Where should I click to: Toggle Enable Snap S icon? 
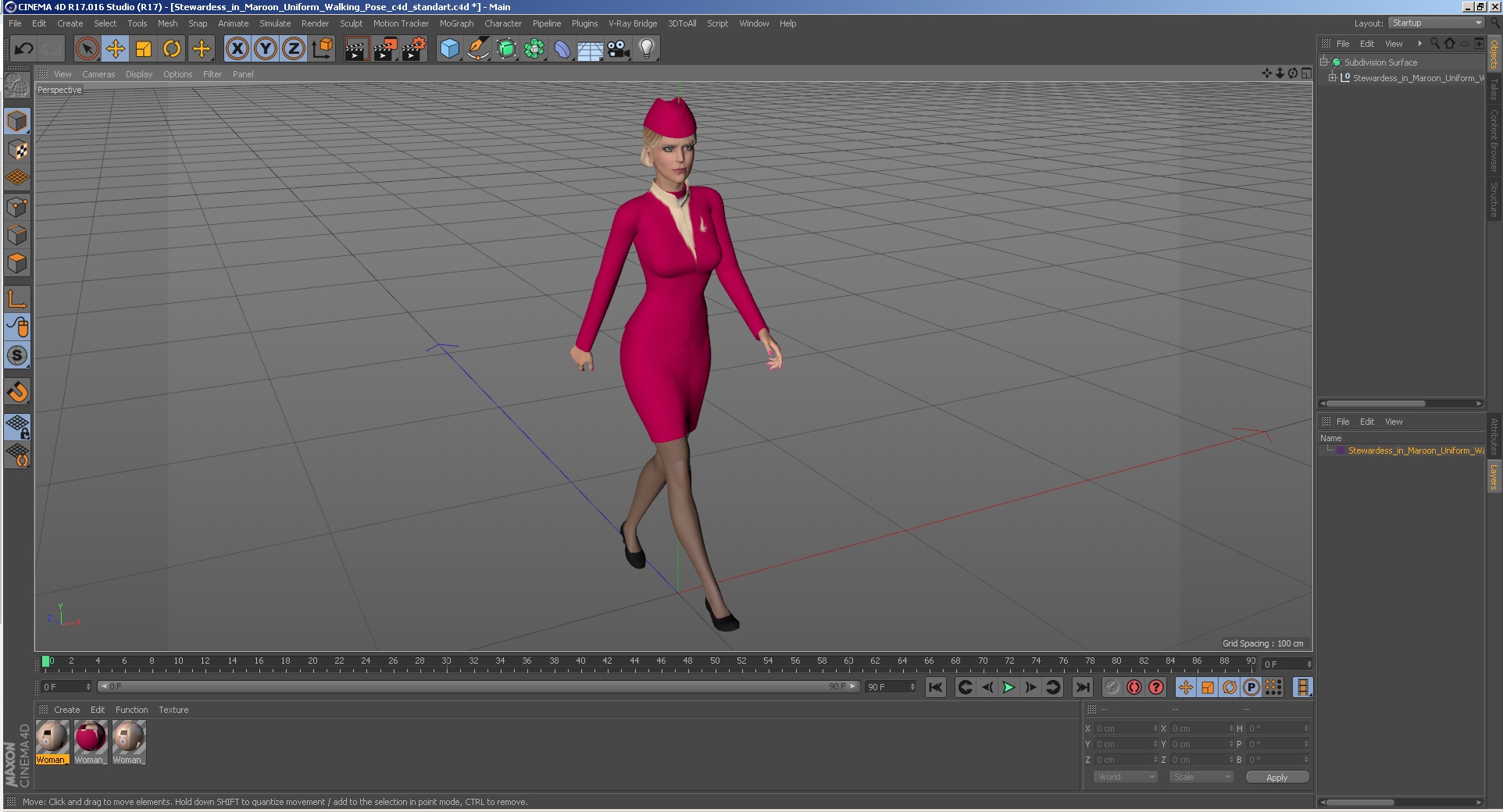point(17,355)
